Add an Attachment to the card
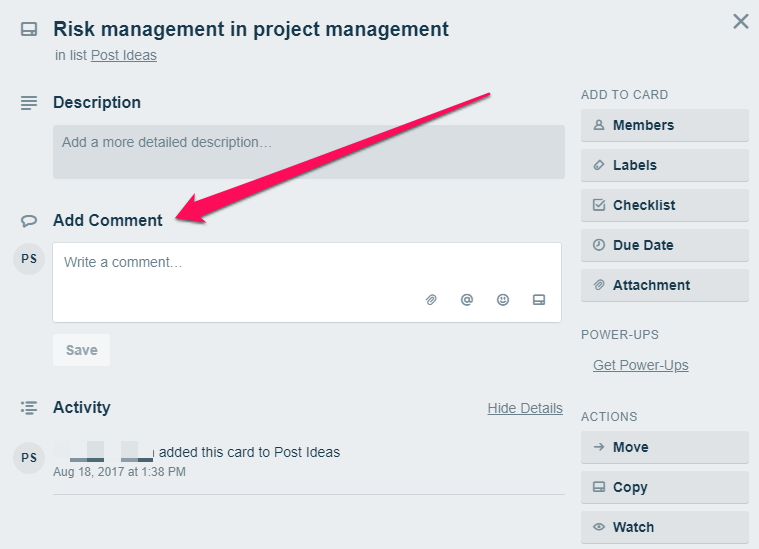Screen dimensions: 759x549 pyautogui.click(x=664, y=285)
